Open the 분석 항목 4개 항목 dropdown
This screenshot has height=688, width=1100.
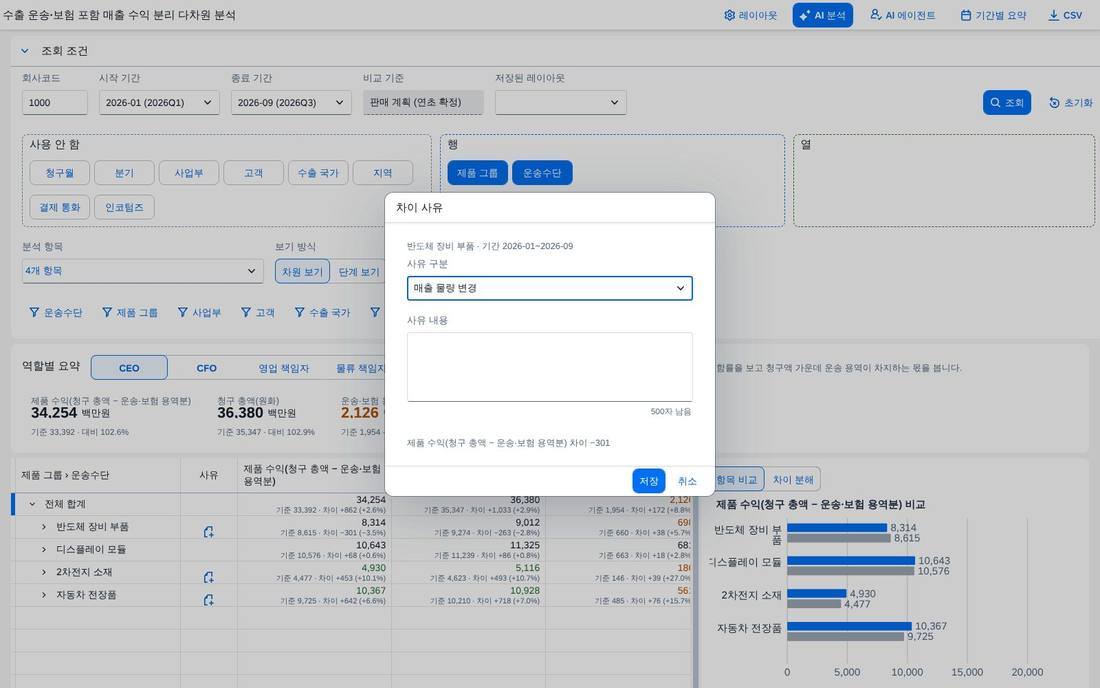point(142,271)
